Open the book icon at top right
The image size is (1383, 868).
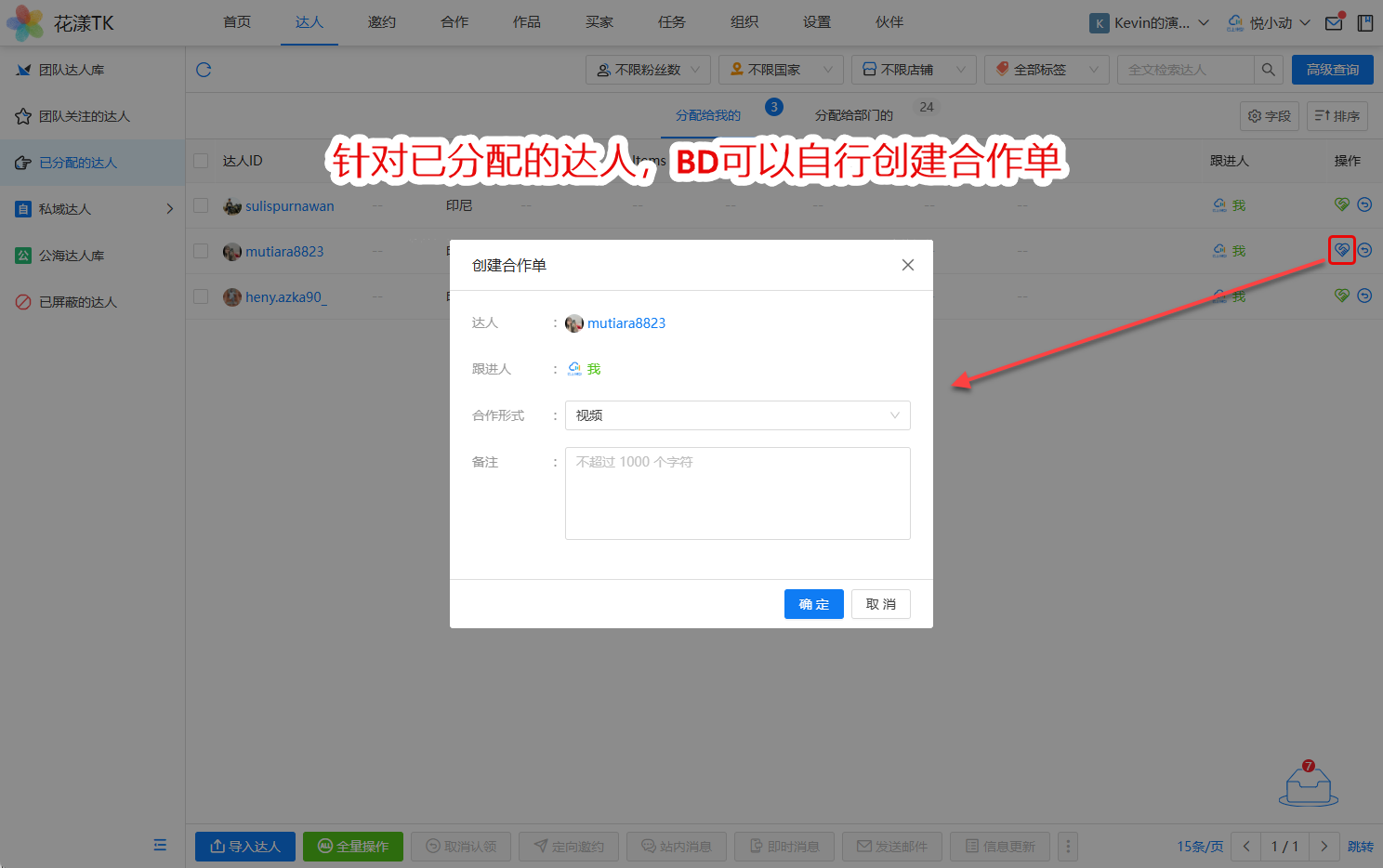(x=1364, y=22)
